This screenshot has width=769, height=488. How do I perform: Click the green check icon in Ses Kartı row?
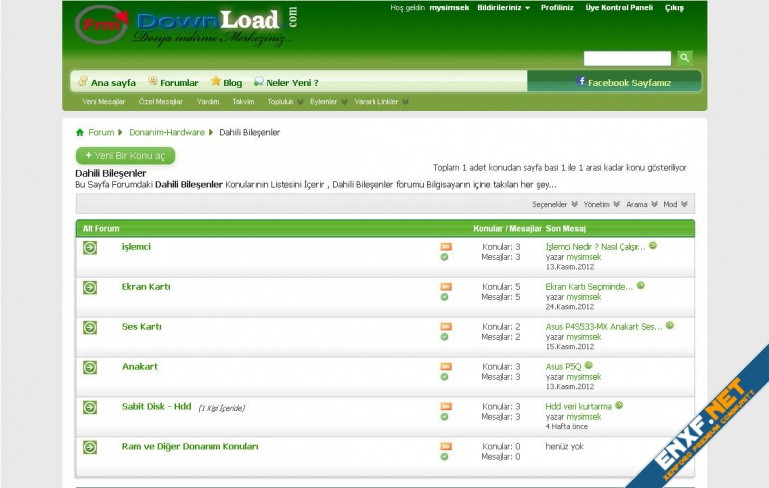[445, 337]
